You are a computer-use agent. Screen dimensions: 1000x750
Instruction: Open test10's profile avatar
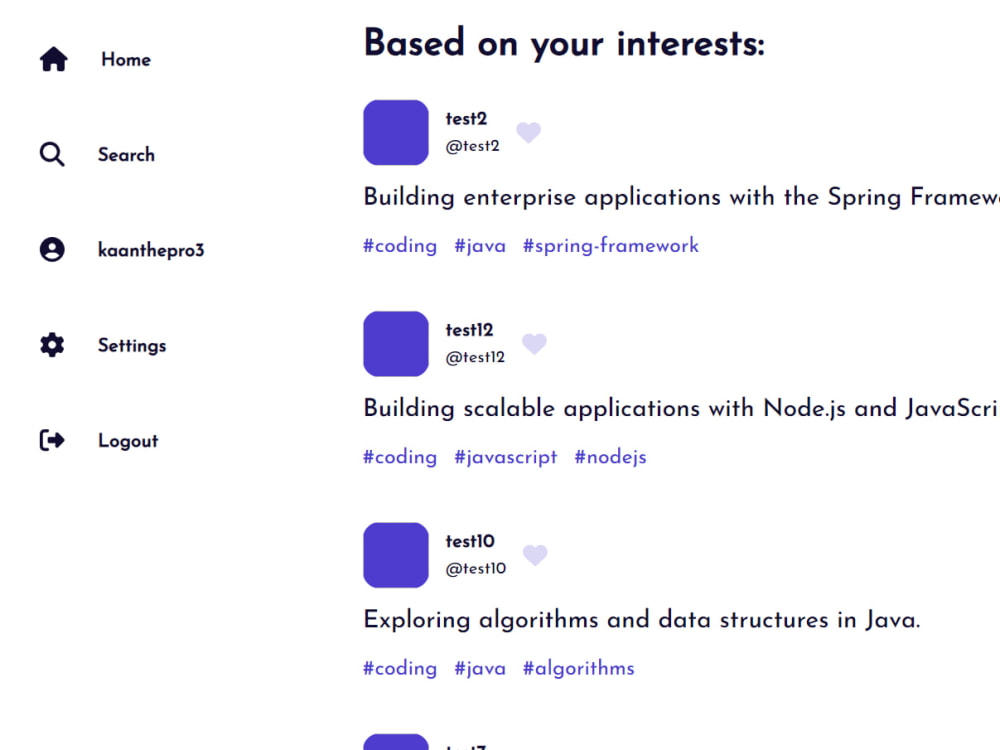[x=396, y=555]
